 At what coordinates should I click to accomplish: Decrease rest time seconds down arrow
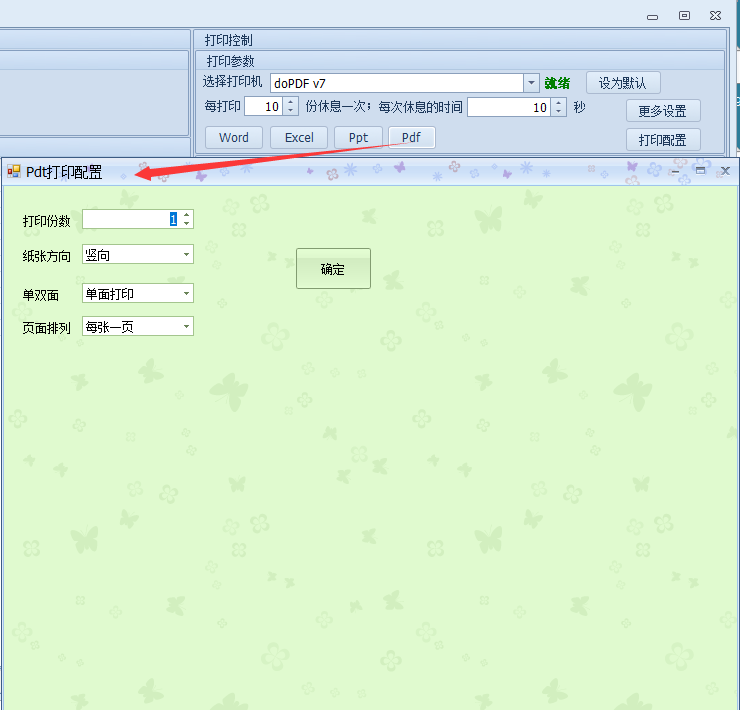(559, 111)
